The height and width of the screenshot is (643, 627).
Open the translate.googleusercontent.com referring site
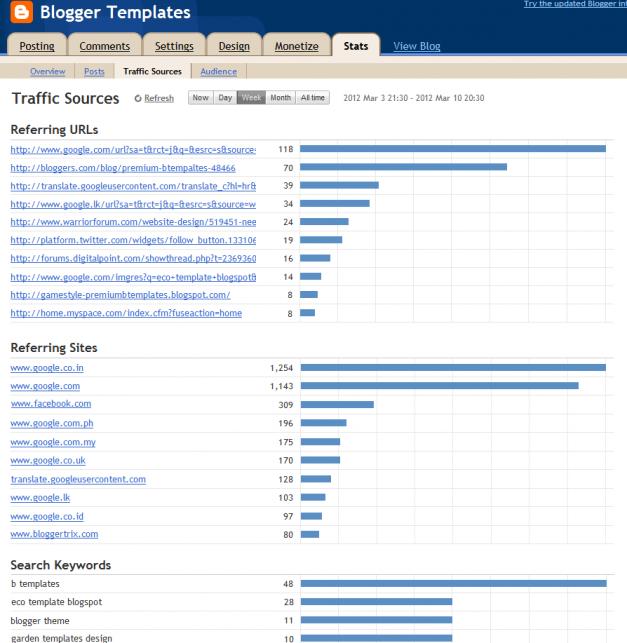tap(78, 479)
